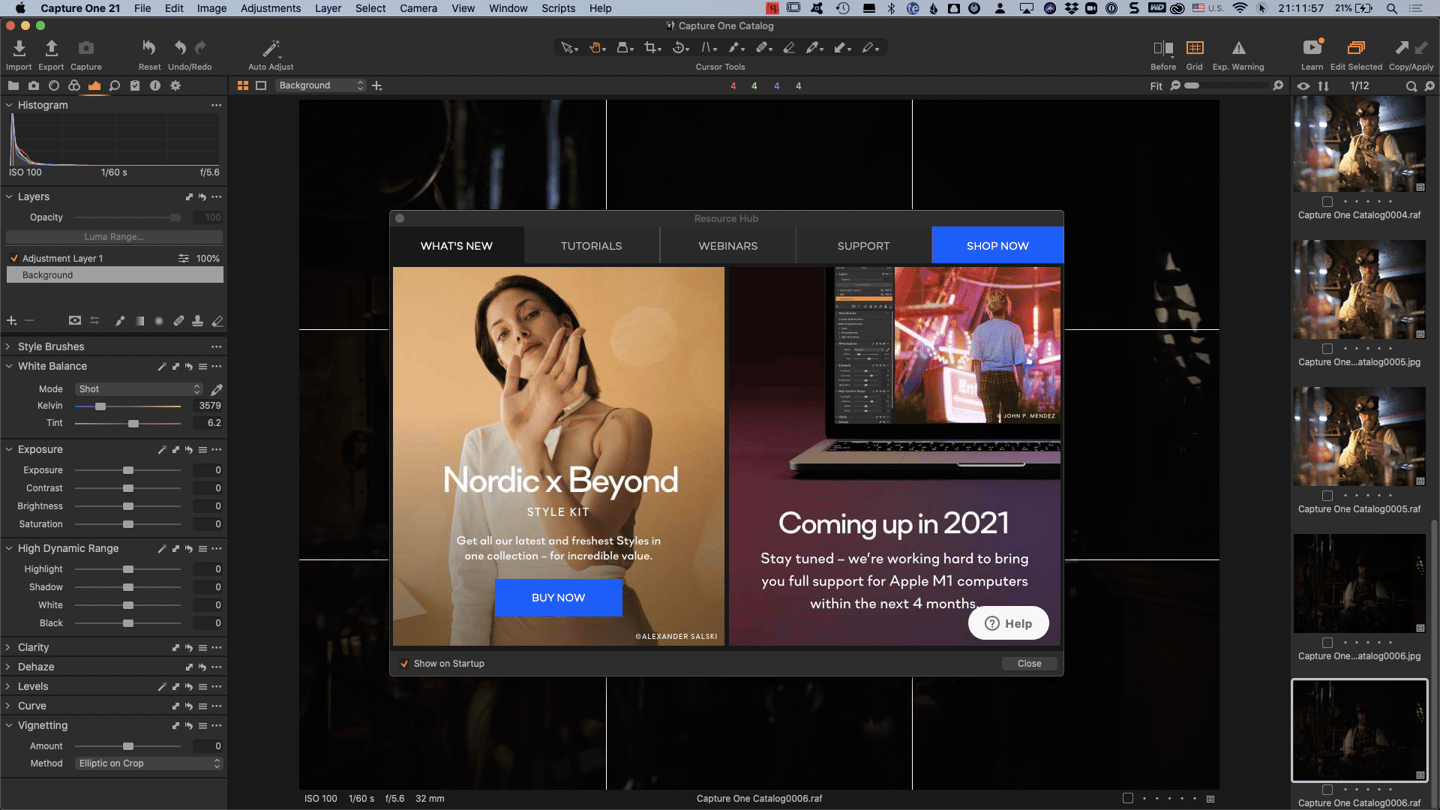Click the Help button
Viewport: 1440px width, 810px height.
click(1008, 624)
